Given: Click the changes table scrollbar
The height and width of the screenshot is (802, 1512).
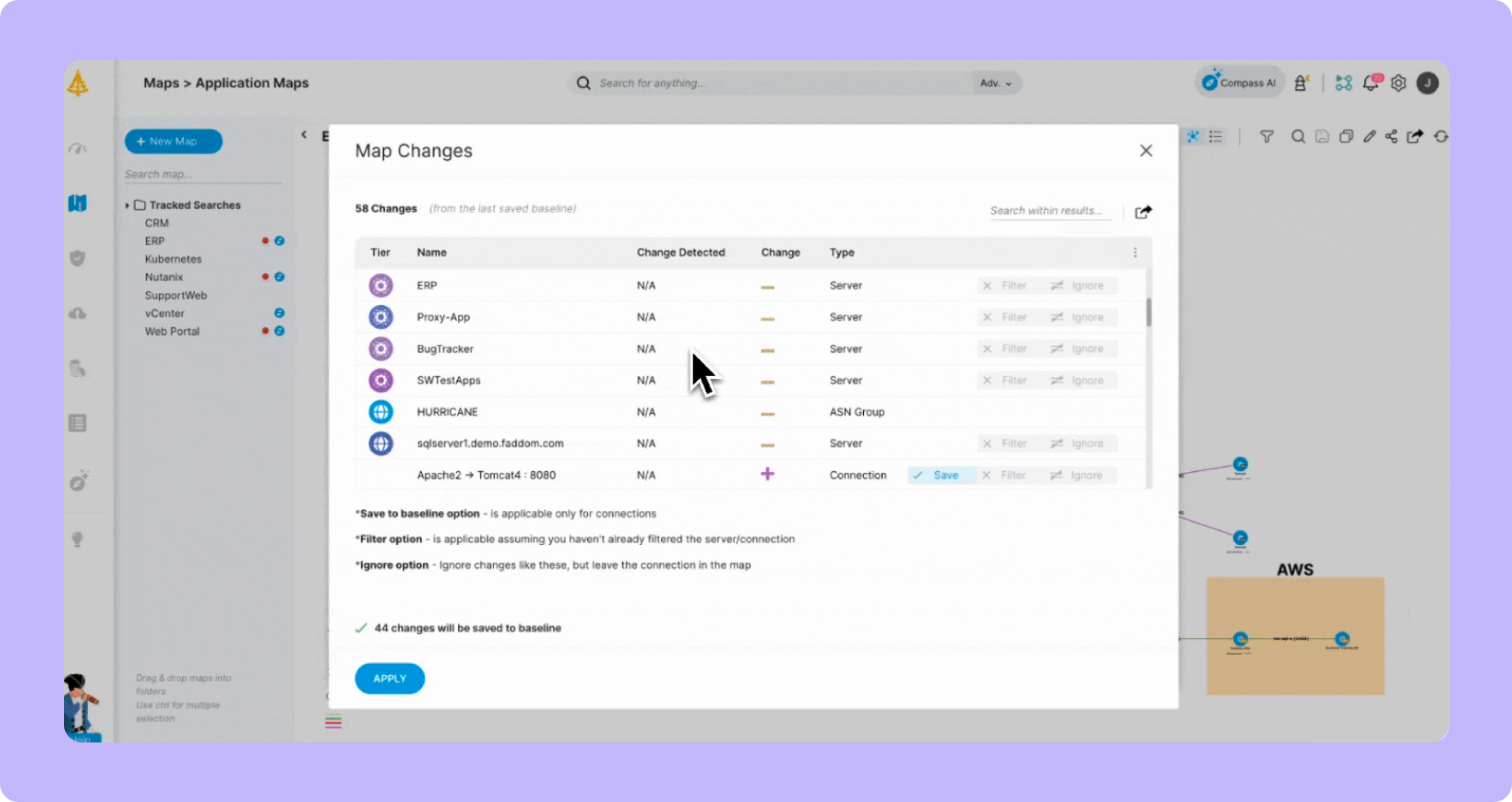Looking at the screenshot, I should click(x=1149, y=312).
